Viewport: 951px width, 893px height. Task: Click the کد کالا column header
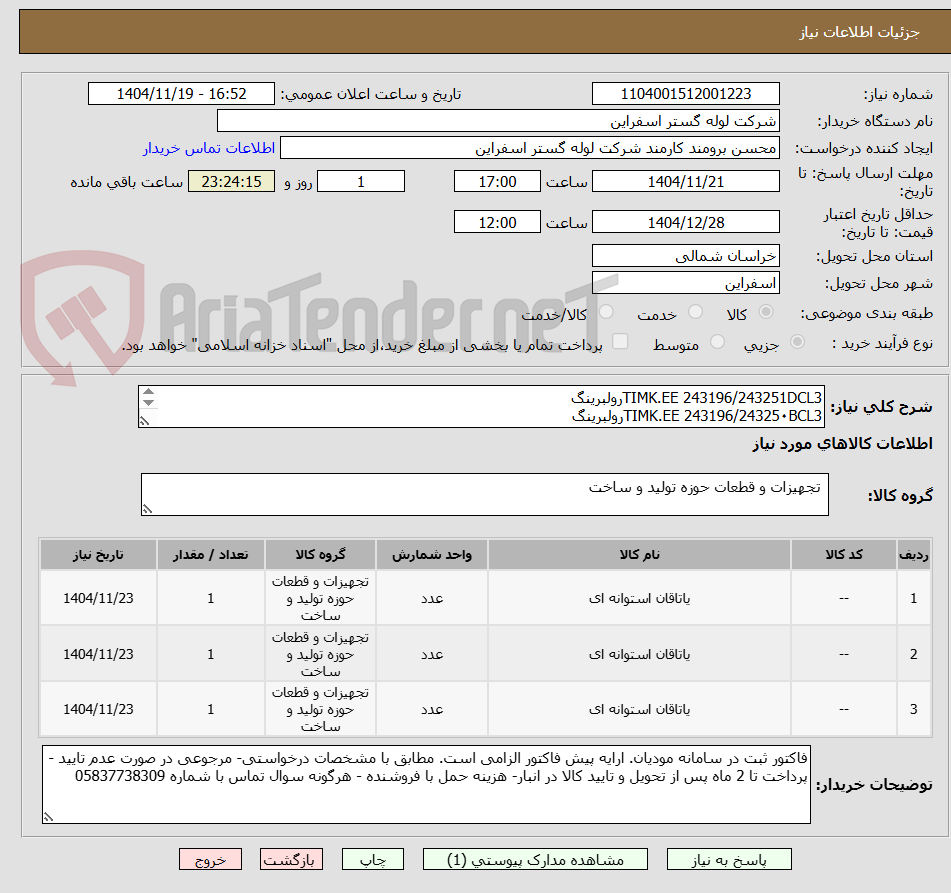[x=844, y=554]
